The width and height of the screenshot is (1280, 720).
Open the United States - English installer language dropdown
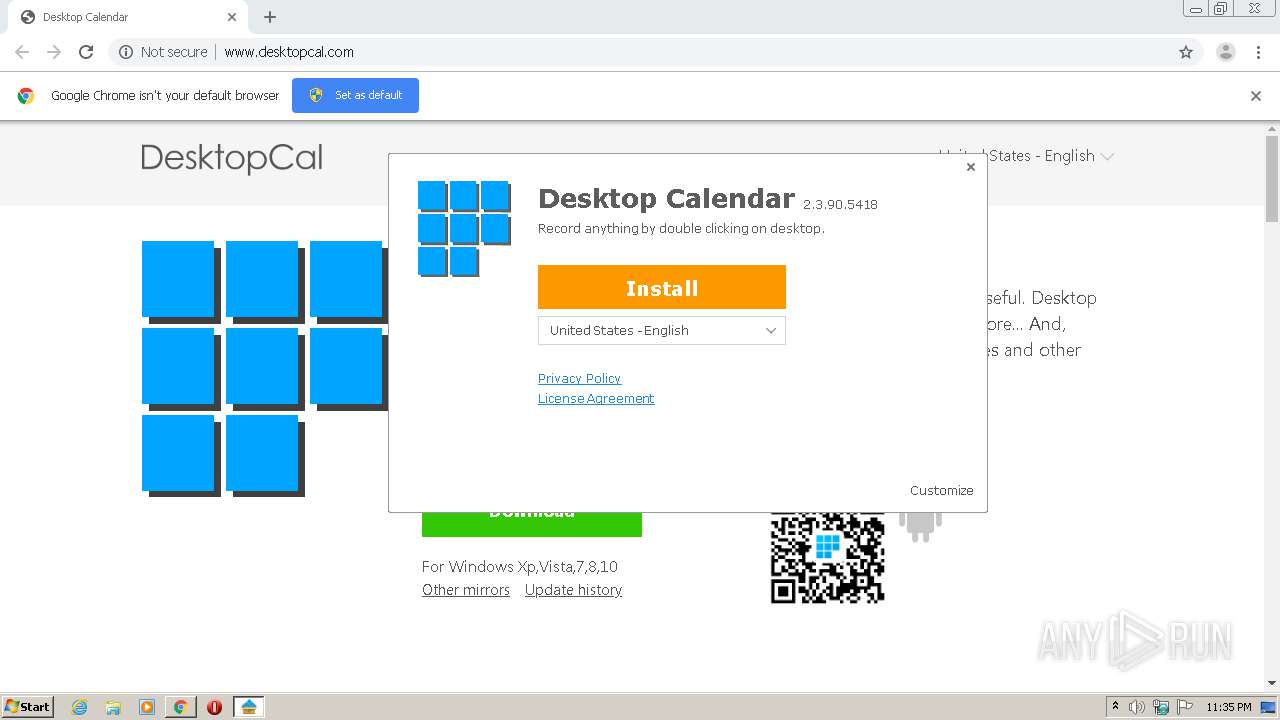661,330
